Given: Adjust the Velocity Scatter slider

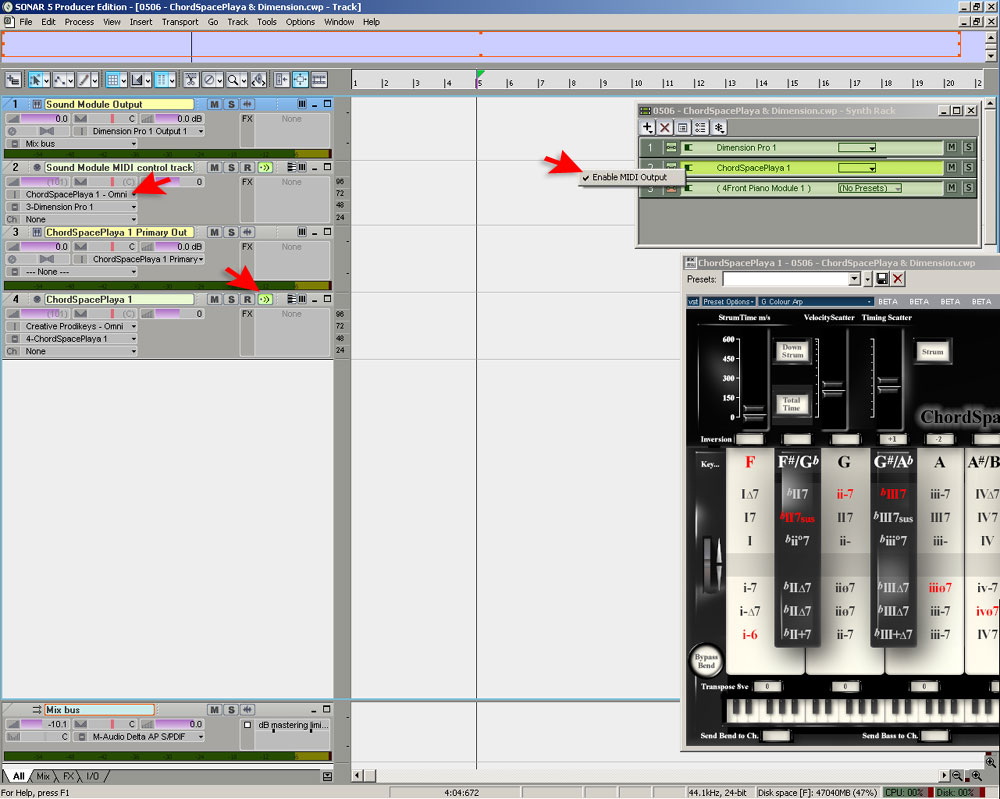Looking at the screenshot, I should [x=832, y=388].
